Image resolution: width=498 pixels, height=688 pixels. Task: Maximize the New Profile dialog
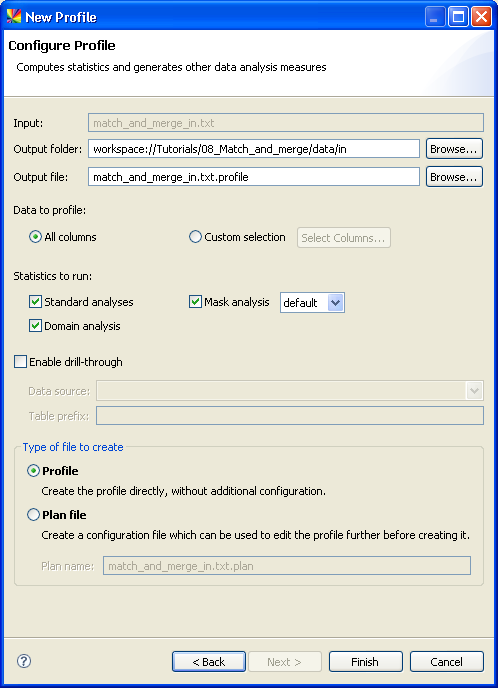click(458, 17)
